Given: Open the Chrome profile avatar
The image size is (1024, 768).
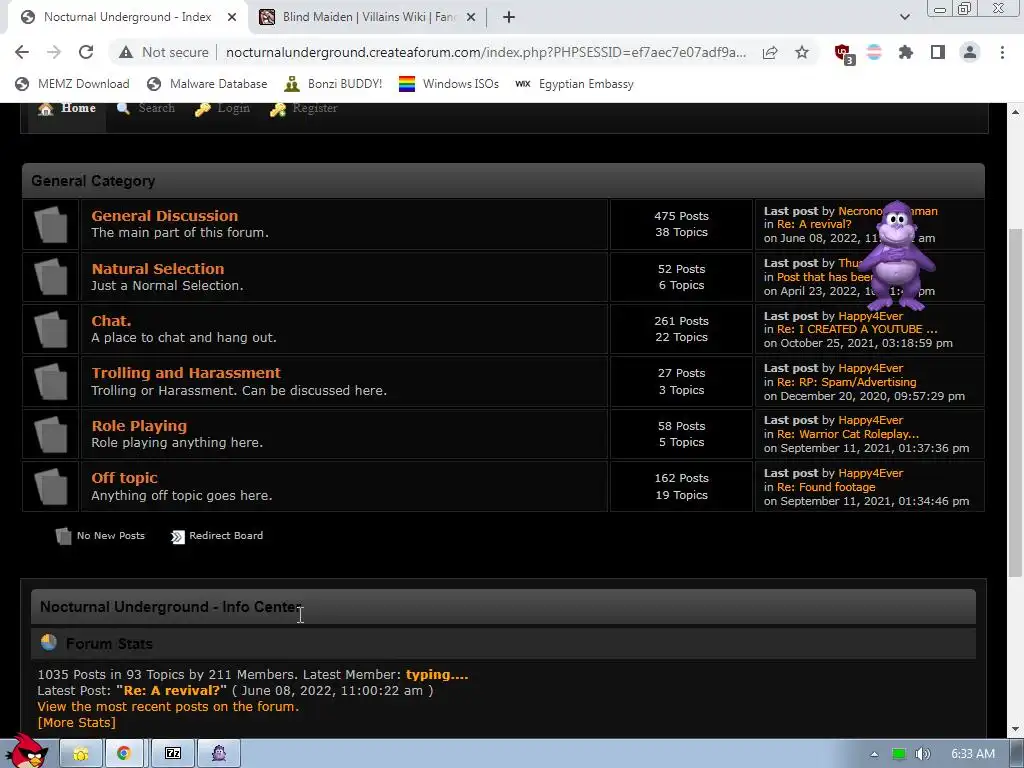Looking at the screenshot, I should (x=970, y=52).
